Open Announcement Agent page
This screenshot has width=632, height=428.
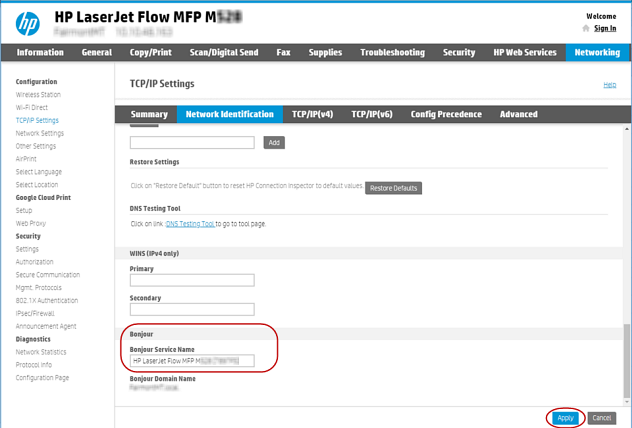[46, 326]
